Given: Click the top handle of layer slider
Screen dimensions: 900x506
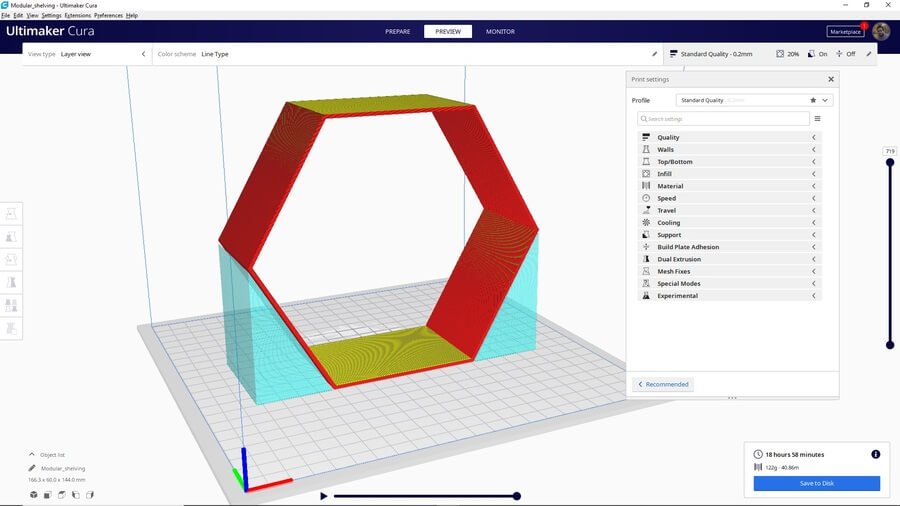Looking at the screenshot, I should tap(890, 162).
